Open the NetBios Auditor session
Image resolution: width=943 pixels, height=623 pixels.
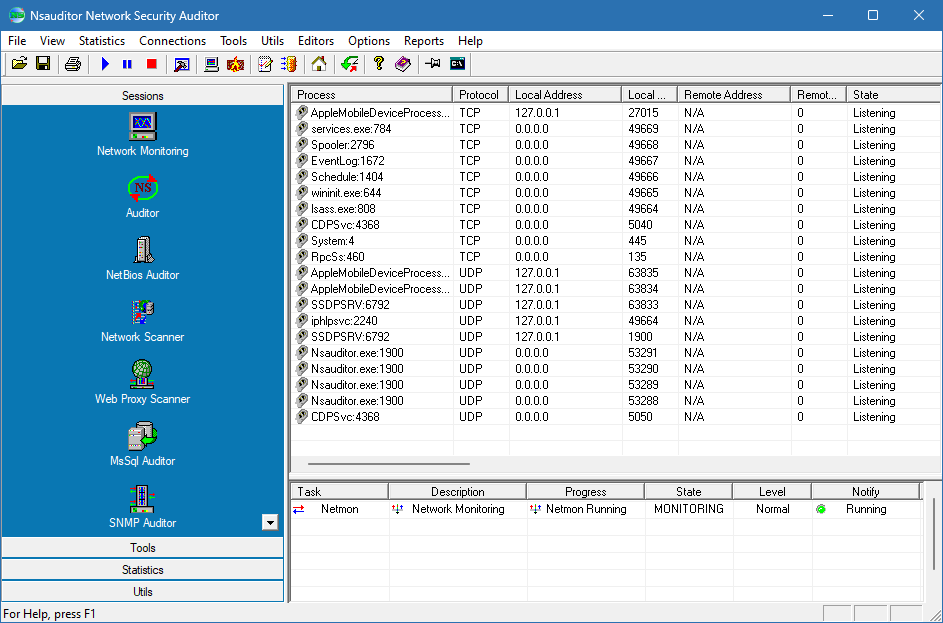143,259
